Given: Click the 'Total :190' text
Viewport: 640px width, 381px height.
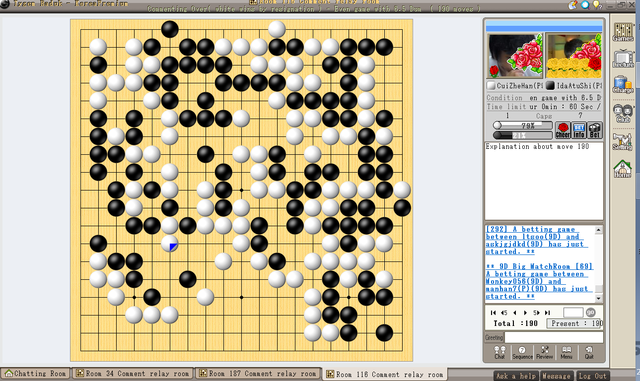Looking at the screenshot, I should coord(515,323).
